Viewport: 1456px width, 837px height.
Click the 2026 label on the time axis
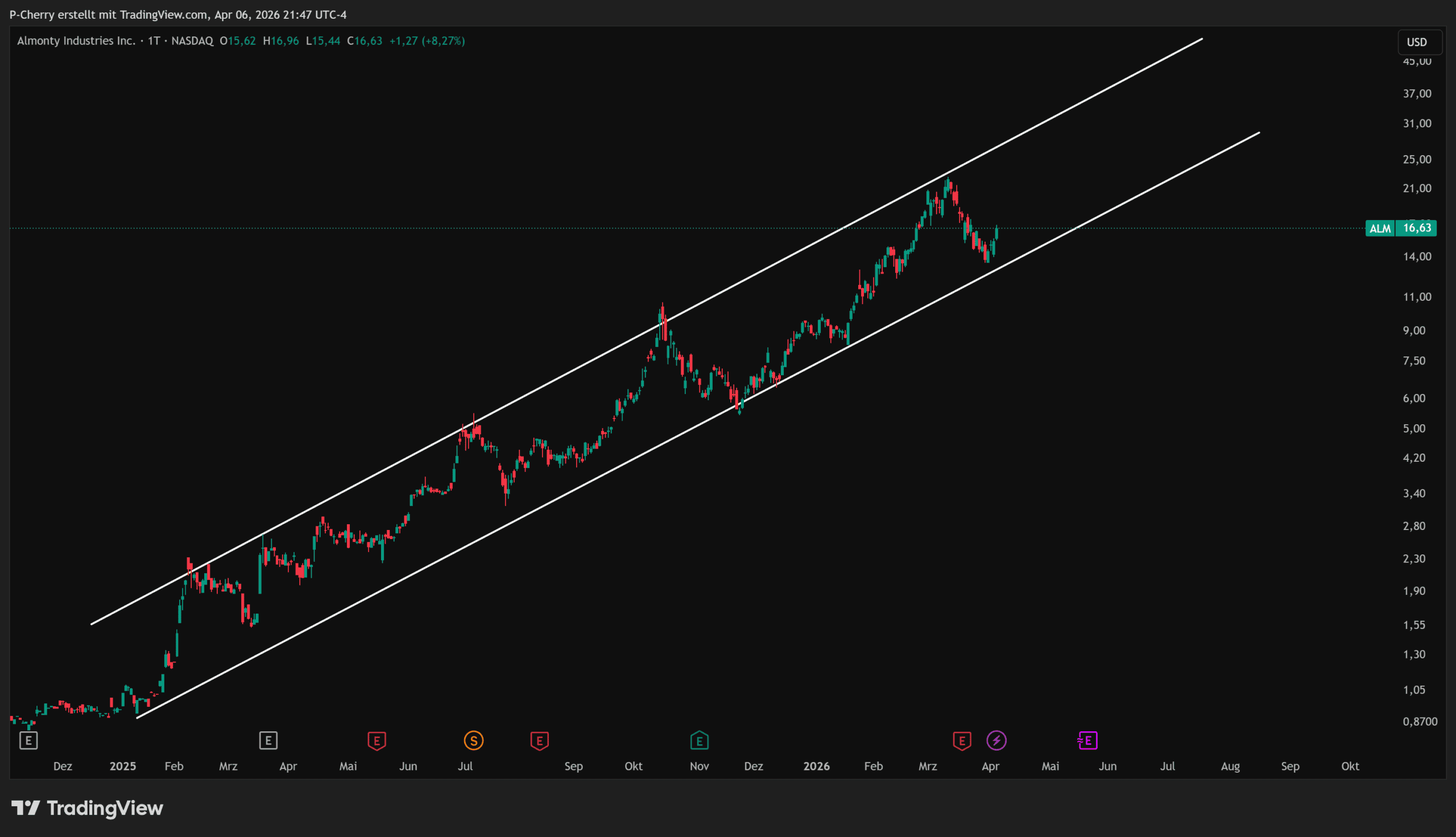(816, 766)
